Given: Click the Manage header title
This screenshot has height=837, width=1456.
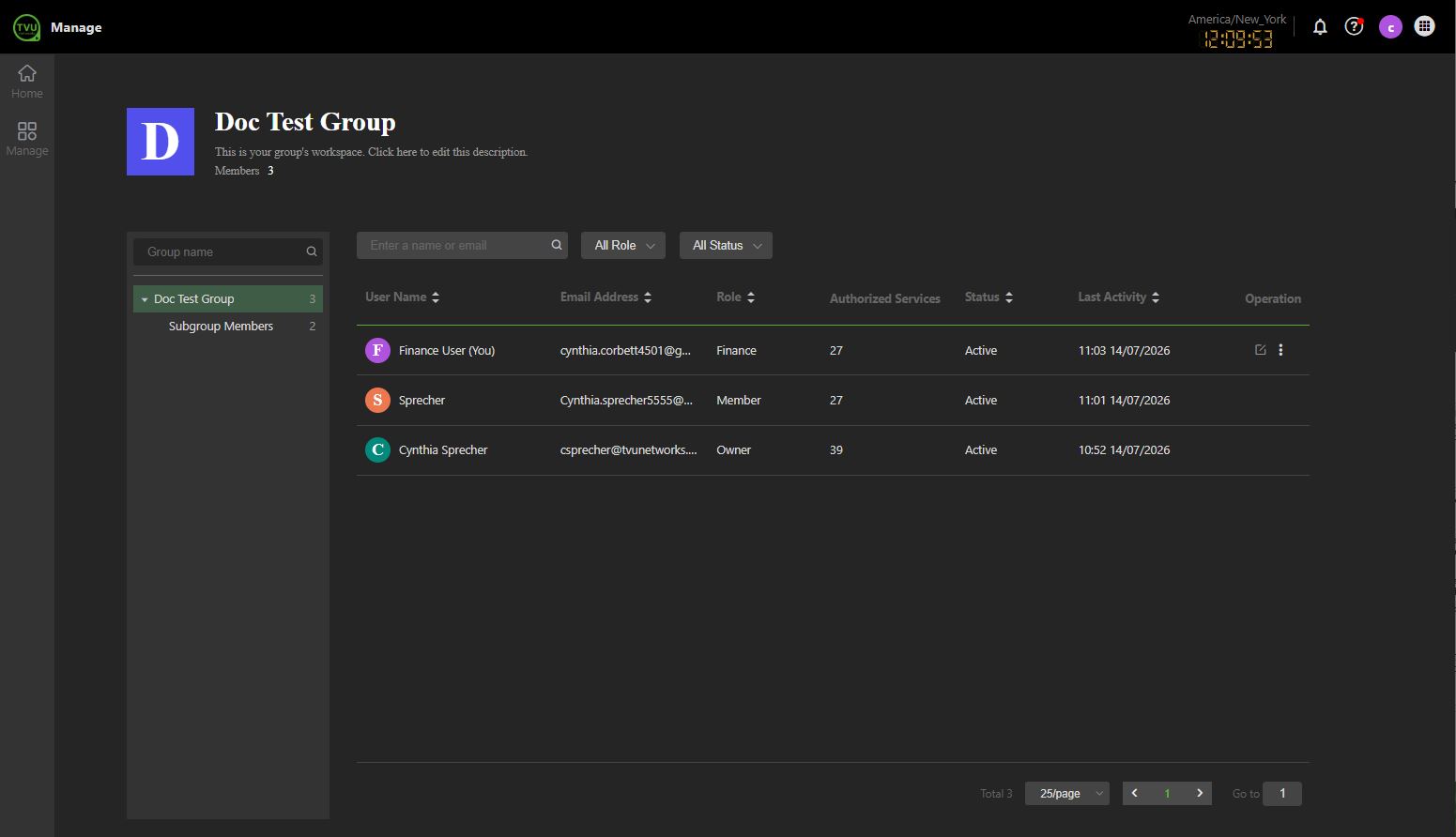Looking at the screenshot, I should [76, 27].
